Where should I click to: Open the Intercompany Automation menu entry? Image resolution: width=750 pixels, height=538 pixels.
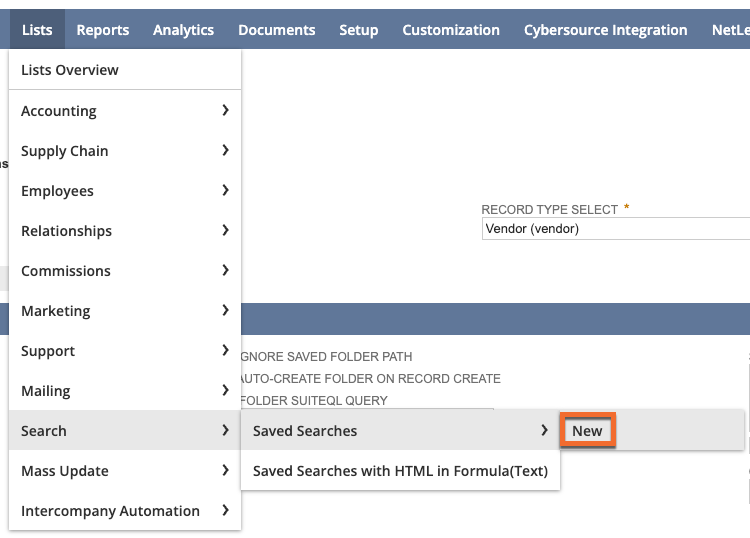pos(110,511)
